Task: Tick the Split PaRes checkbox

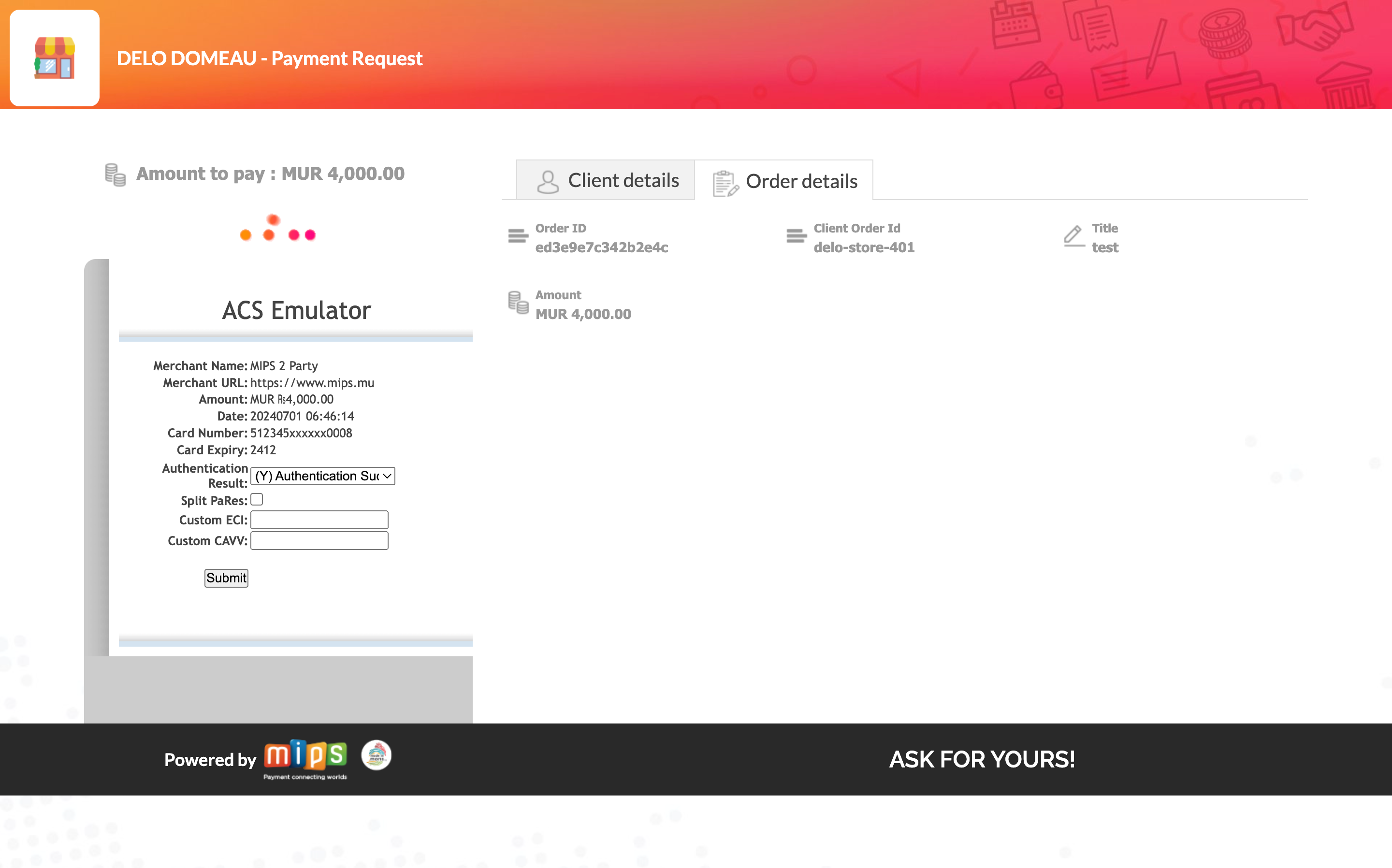Action: pyautogui.click(x=257, y=499)
